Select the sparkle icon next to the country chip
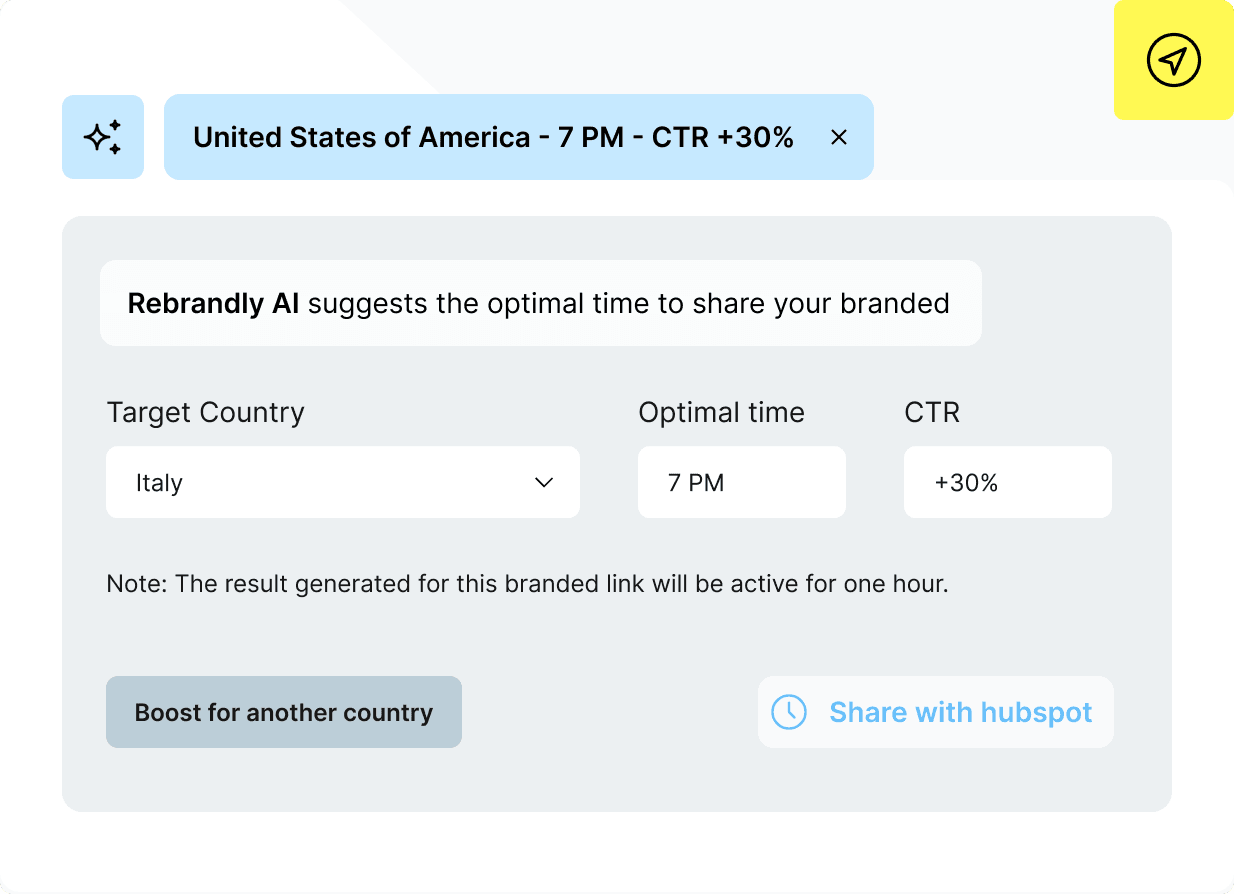Viewport: 1234px width, 894px height. [102, 137]
